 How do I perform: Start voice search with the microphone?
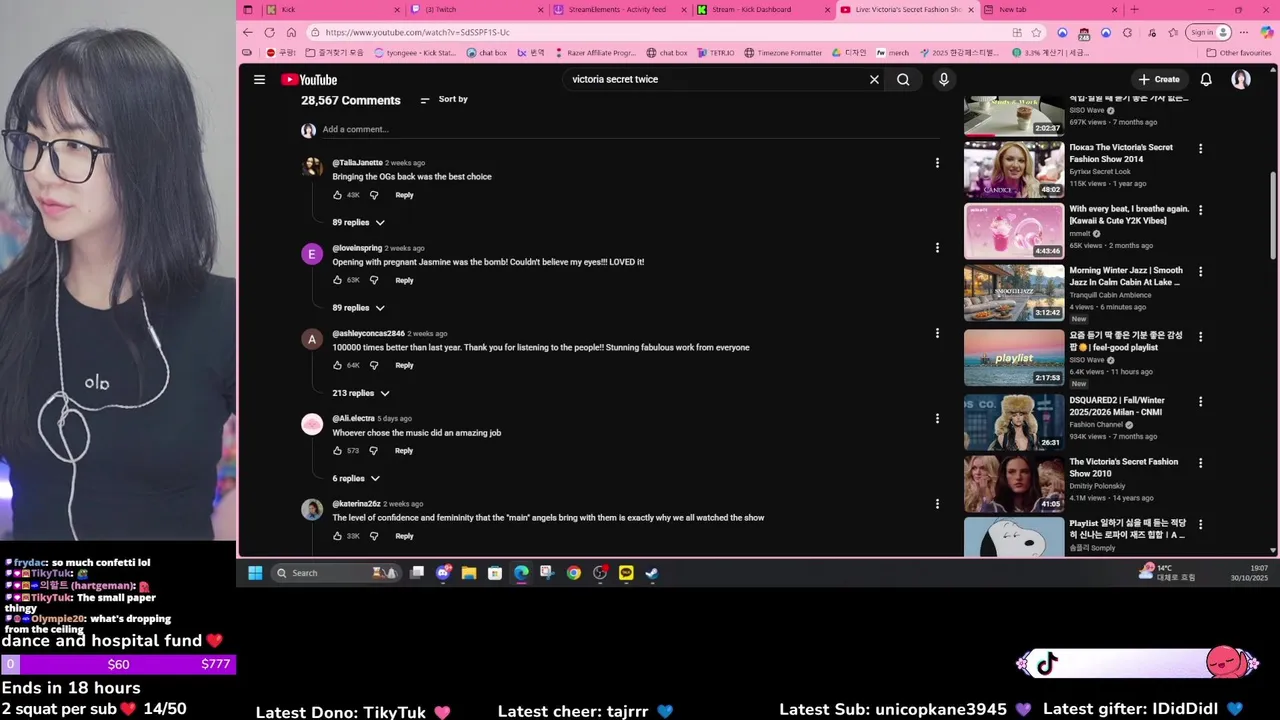click(943, 79)
